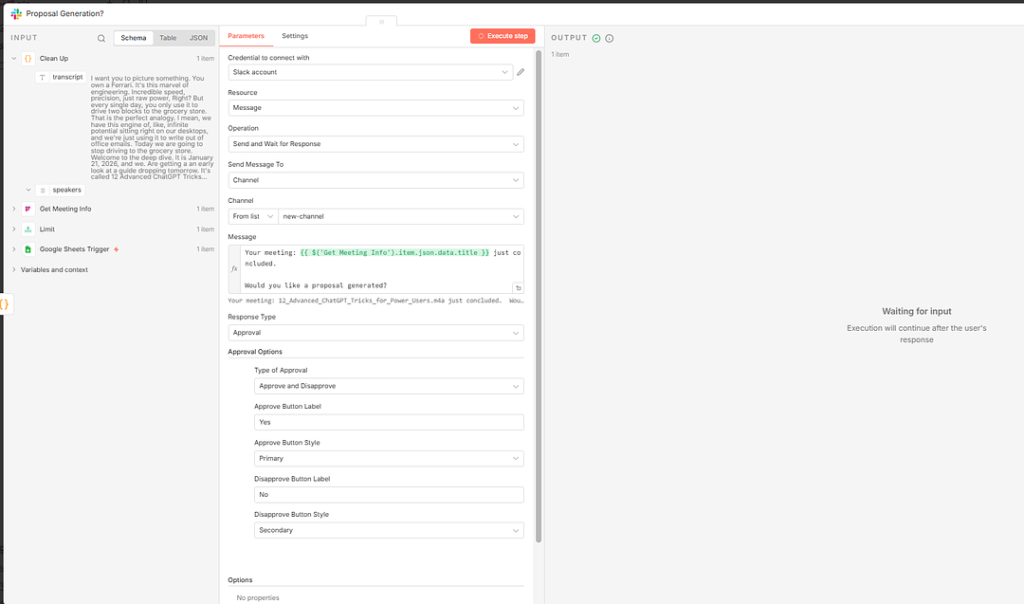Switch the Input view to JSON
The height and width of the screenshot is (604, 1024).
[x=199, y=38]
